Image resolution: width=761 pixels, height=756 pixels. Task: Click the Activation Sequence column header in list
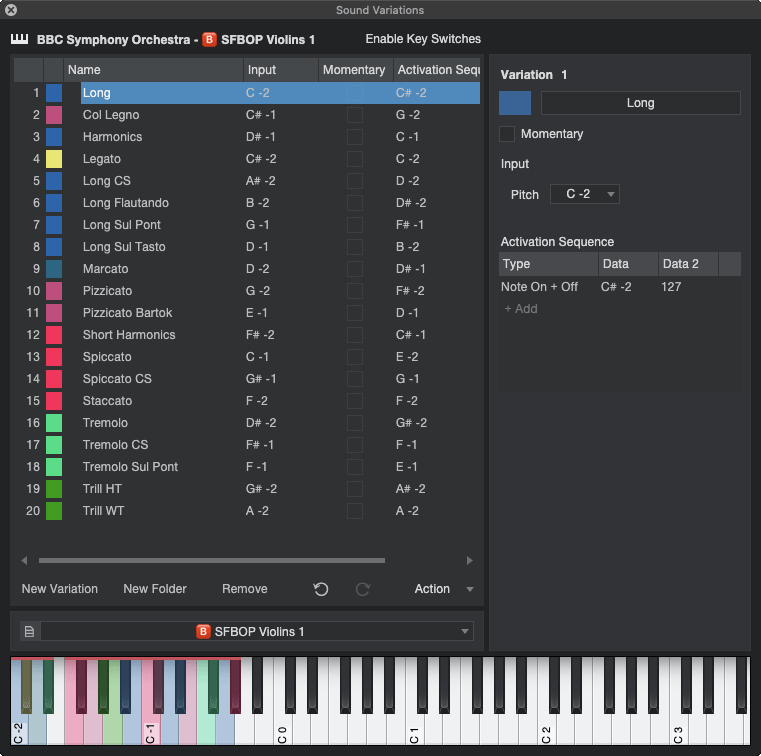(x=437, y=70)
